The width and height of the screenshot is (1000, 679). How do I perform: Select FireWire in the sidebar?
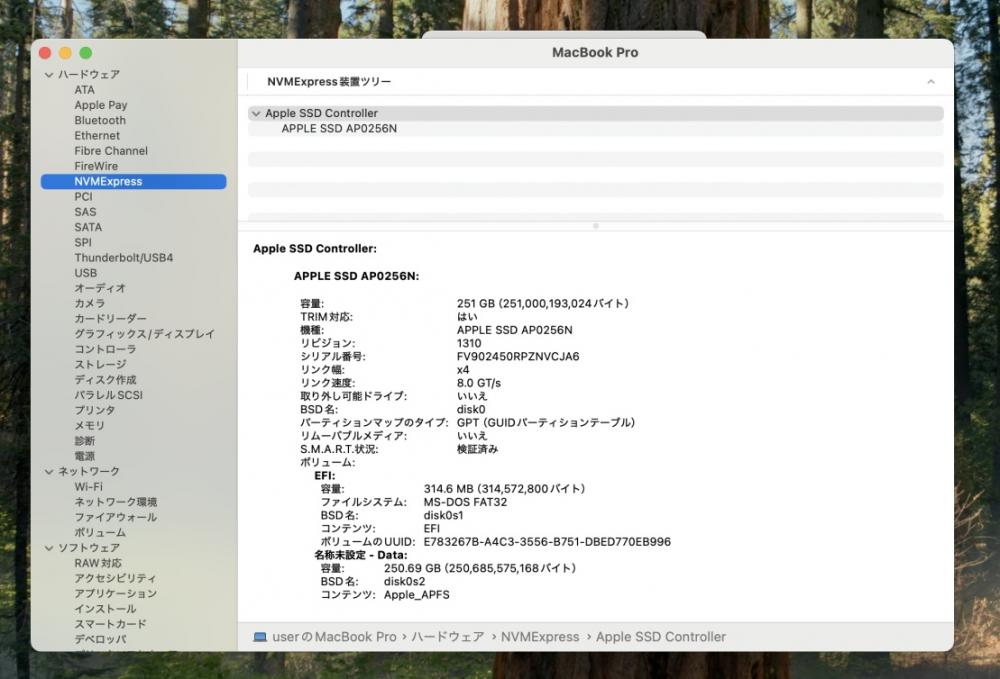click(96, 166)
